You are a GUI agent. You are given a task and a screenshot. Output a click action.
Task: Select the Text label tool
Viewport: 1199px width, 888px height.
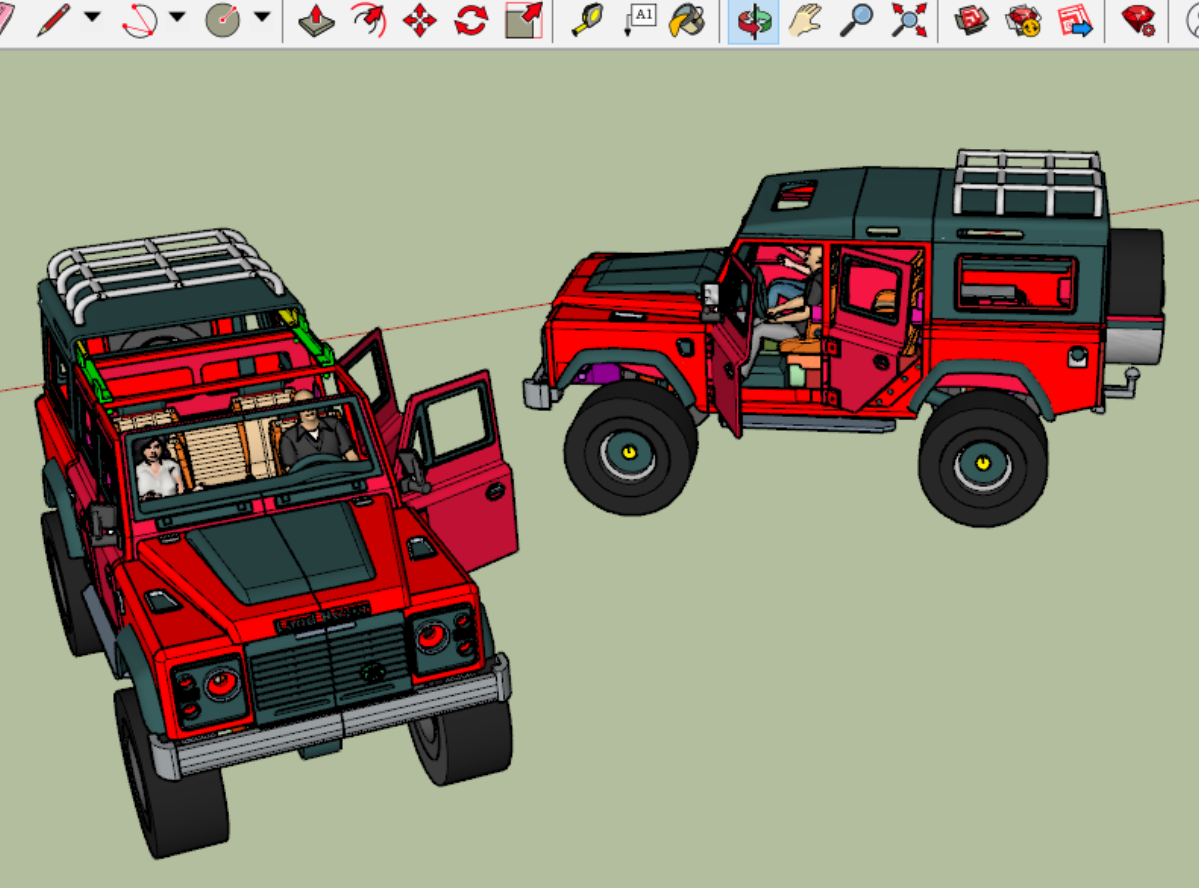click(x=639, y=19)
